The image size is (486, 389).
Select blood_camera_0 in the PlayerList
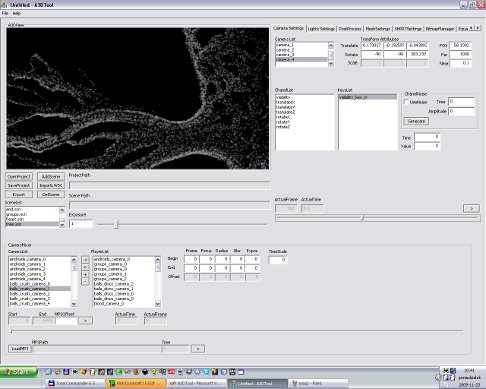(109, 304)
